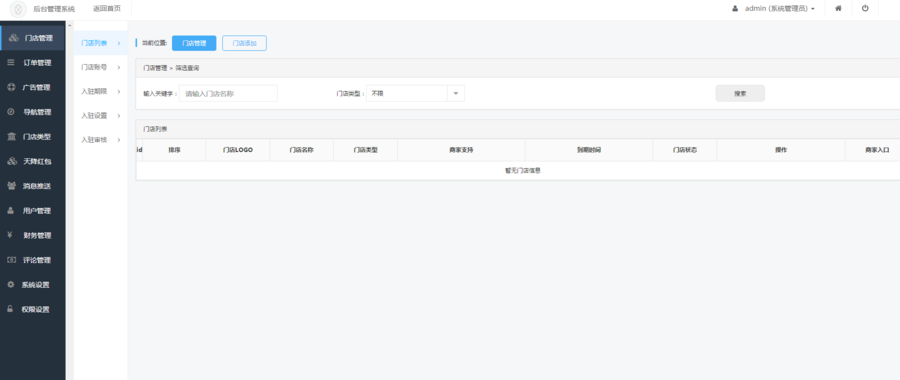This screenshot has height=380, width=900.
Task: Click the 输入关键字 label
Action: pos(160,94)
